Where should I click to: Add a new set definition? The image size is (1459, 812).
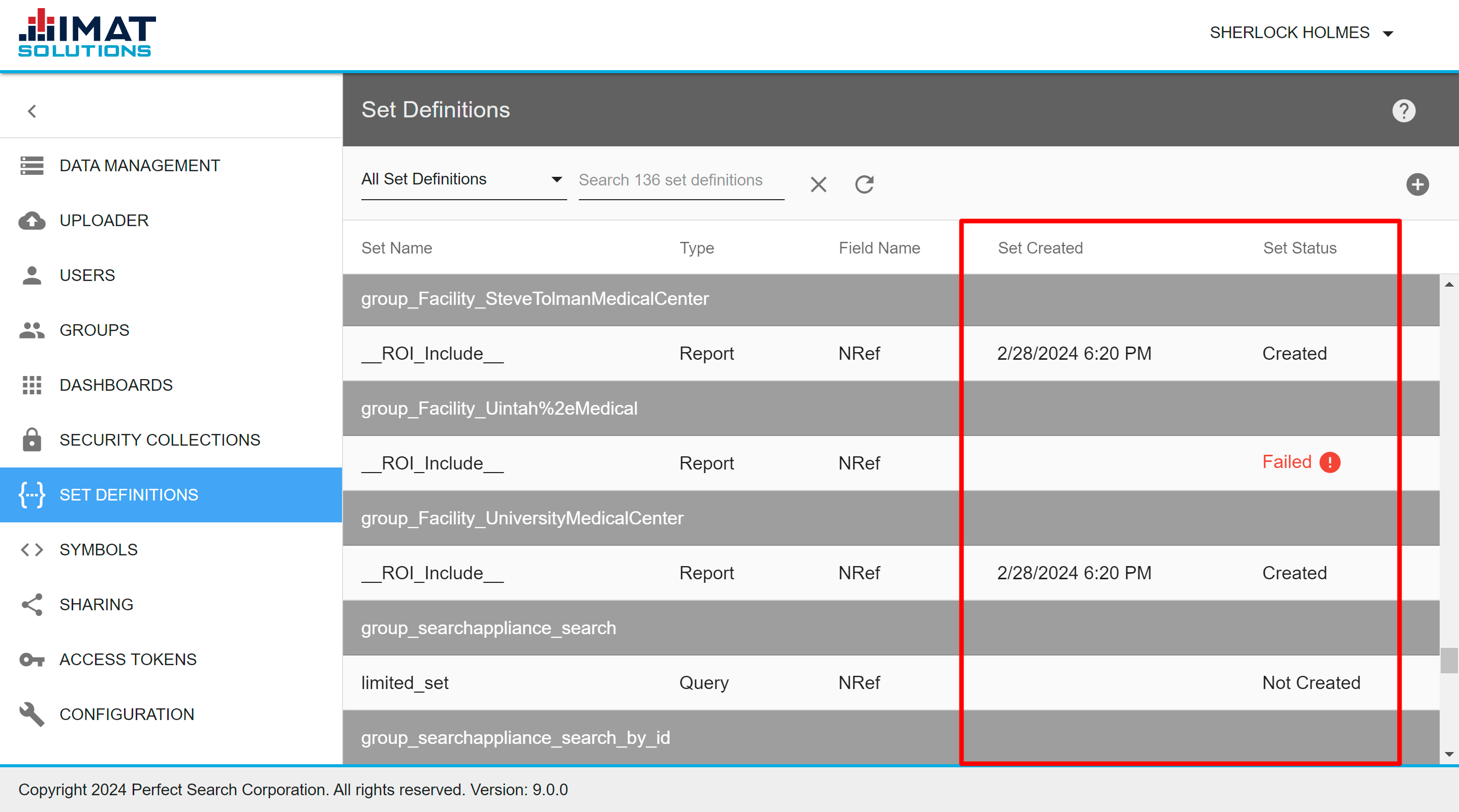pyautogui.click(x=1417, y=184)
